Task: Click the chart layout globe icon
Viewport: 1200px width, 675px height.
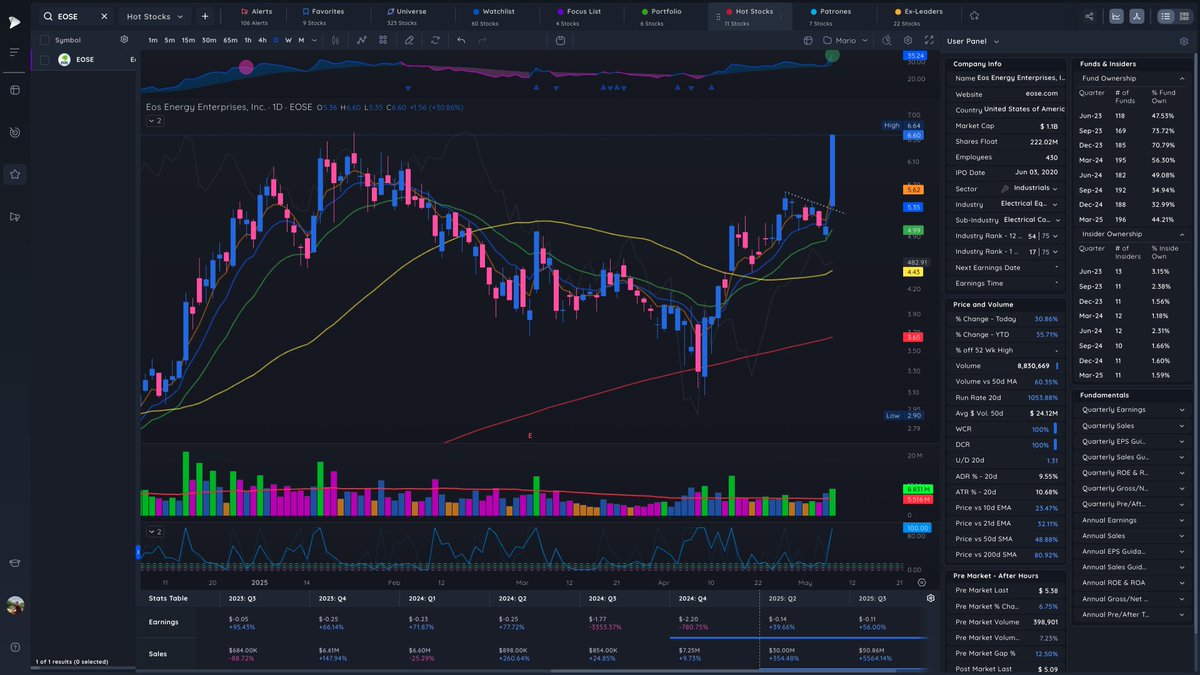Action: click(809, 40)
